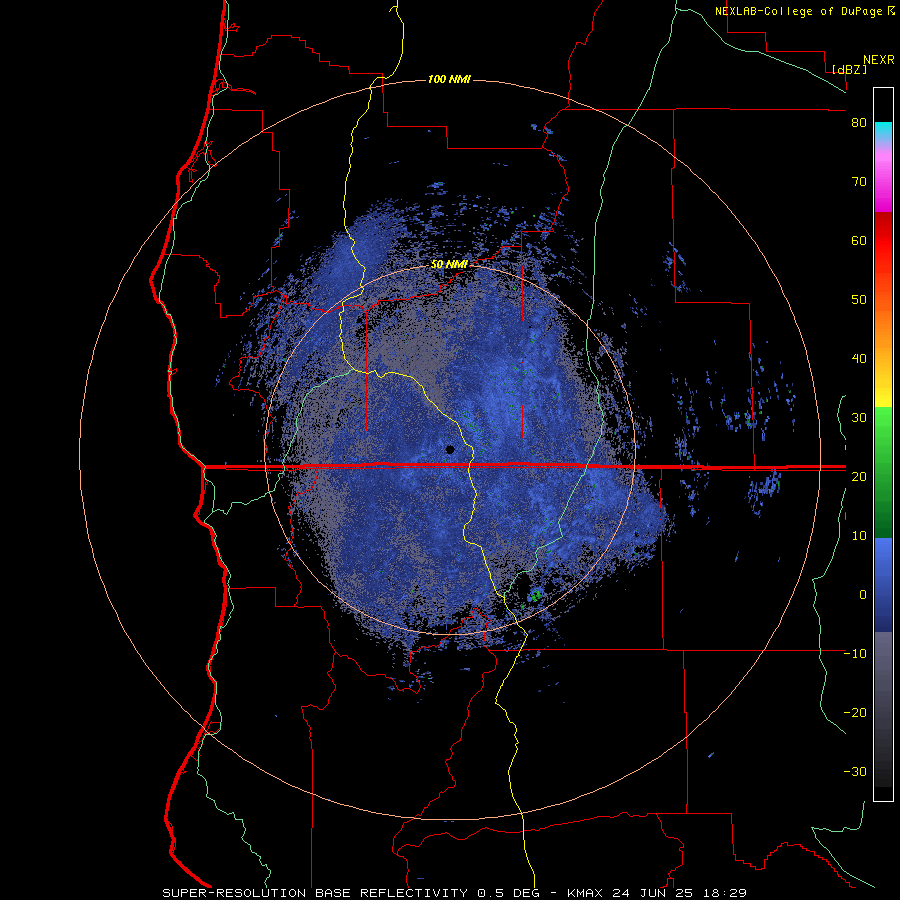Click the red segment of the color bar
900x900 pixels.
[883, 242]
